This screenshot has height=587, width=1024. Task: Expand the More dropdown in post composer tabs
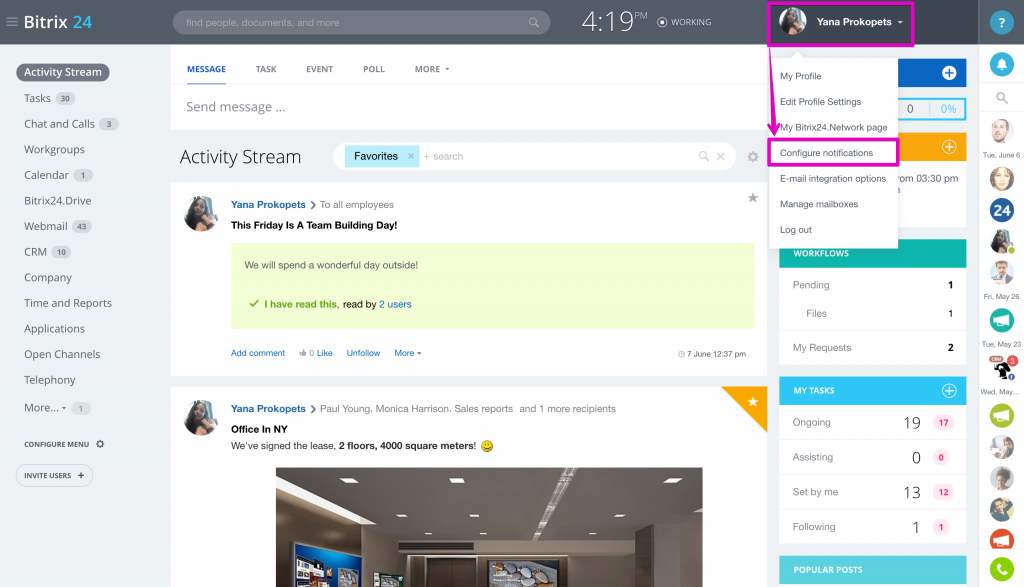tap(432, 69)
